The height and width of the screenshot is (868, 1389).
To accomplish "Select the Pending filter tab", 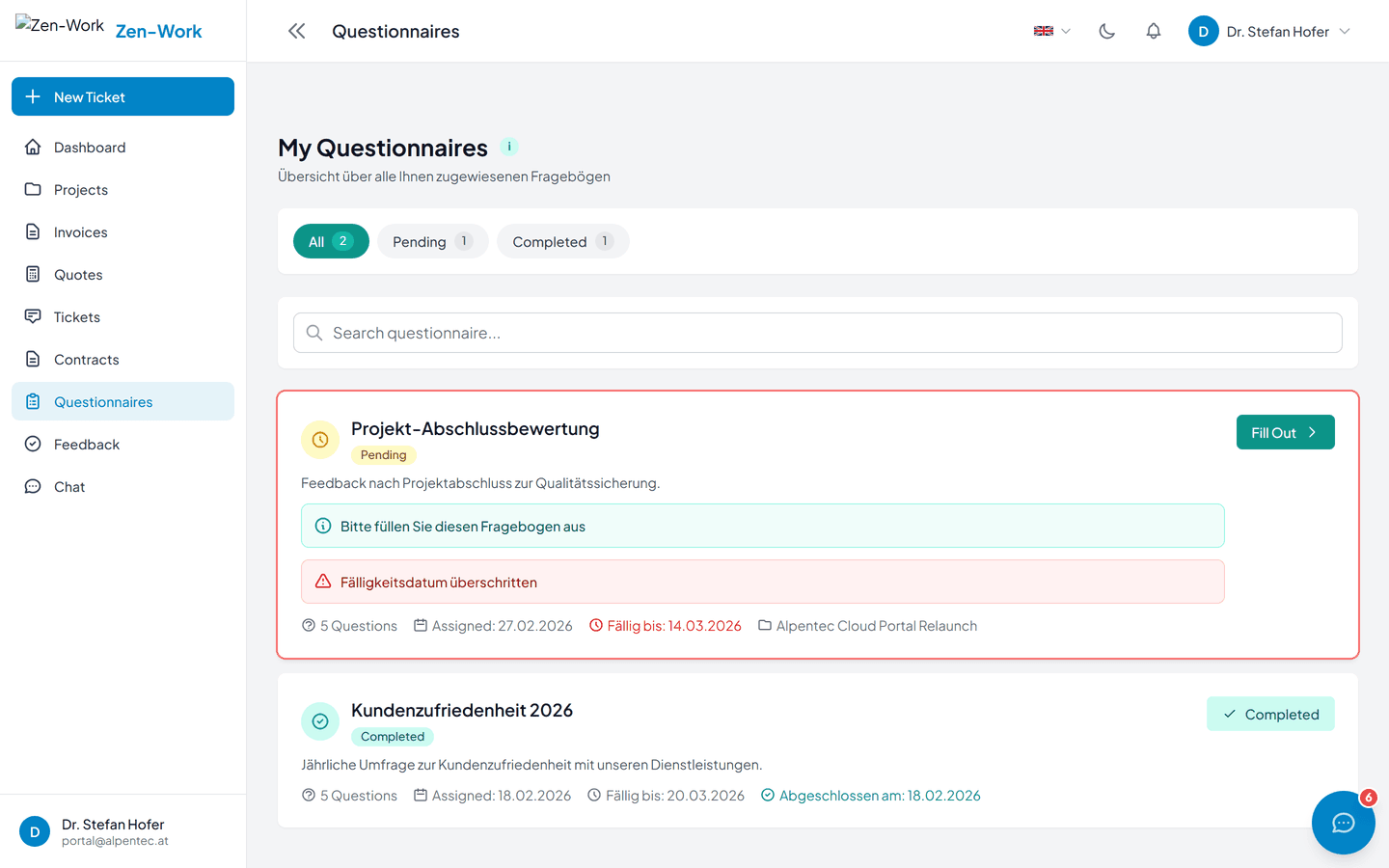I will pos(433,241).
